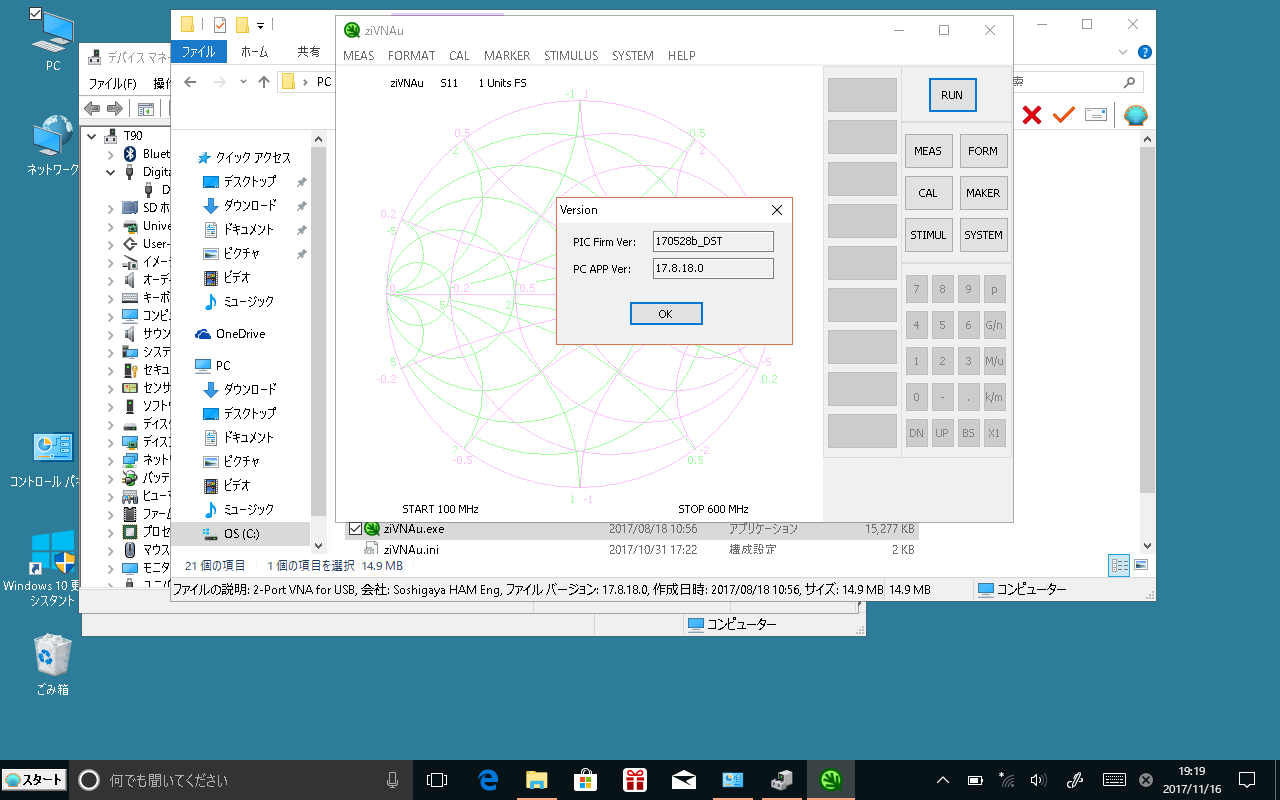
Task: Click the shell globe toolbar icon
Action: click(1136, 115)
